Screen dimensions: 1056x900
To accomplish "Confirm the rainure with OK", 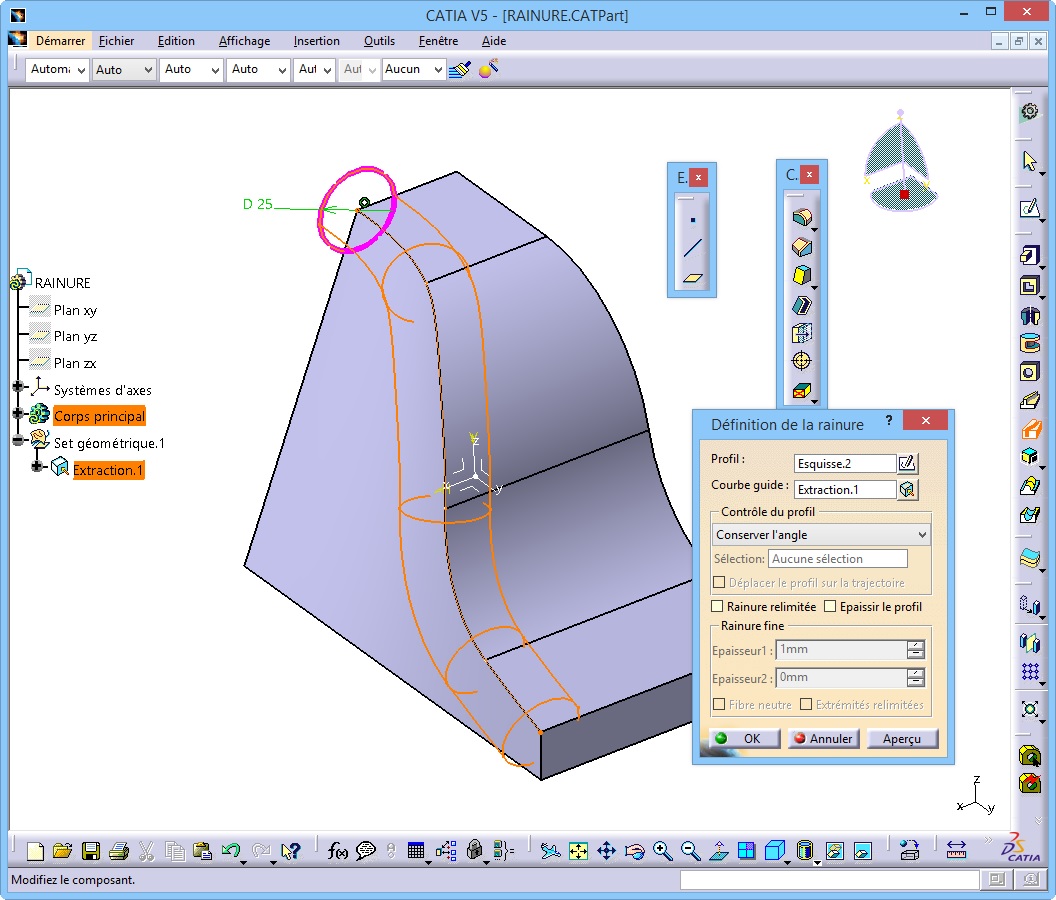I will pos(744,738).
